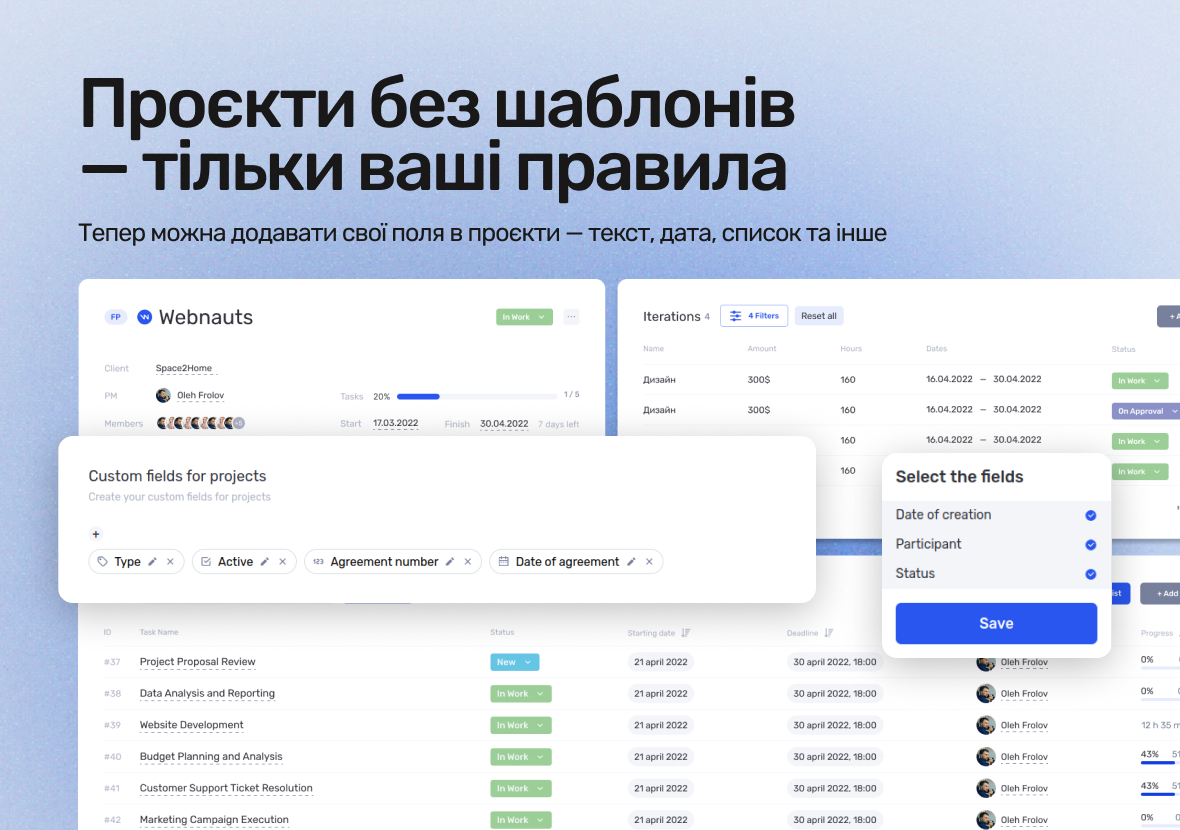Viewport: 1180px width, 830px height.
Task: Click the Webnauts project logo icon
Action: (x=144, y=317)
